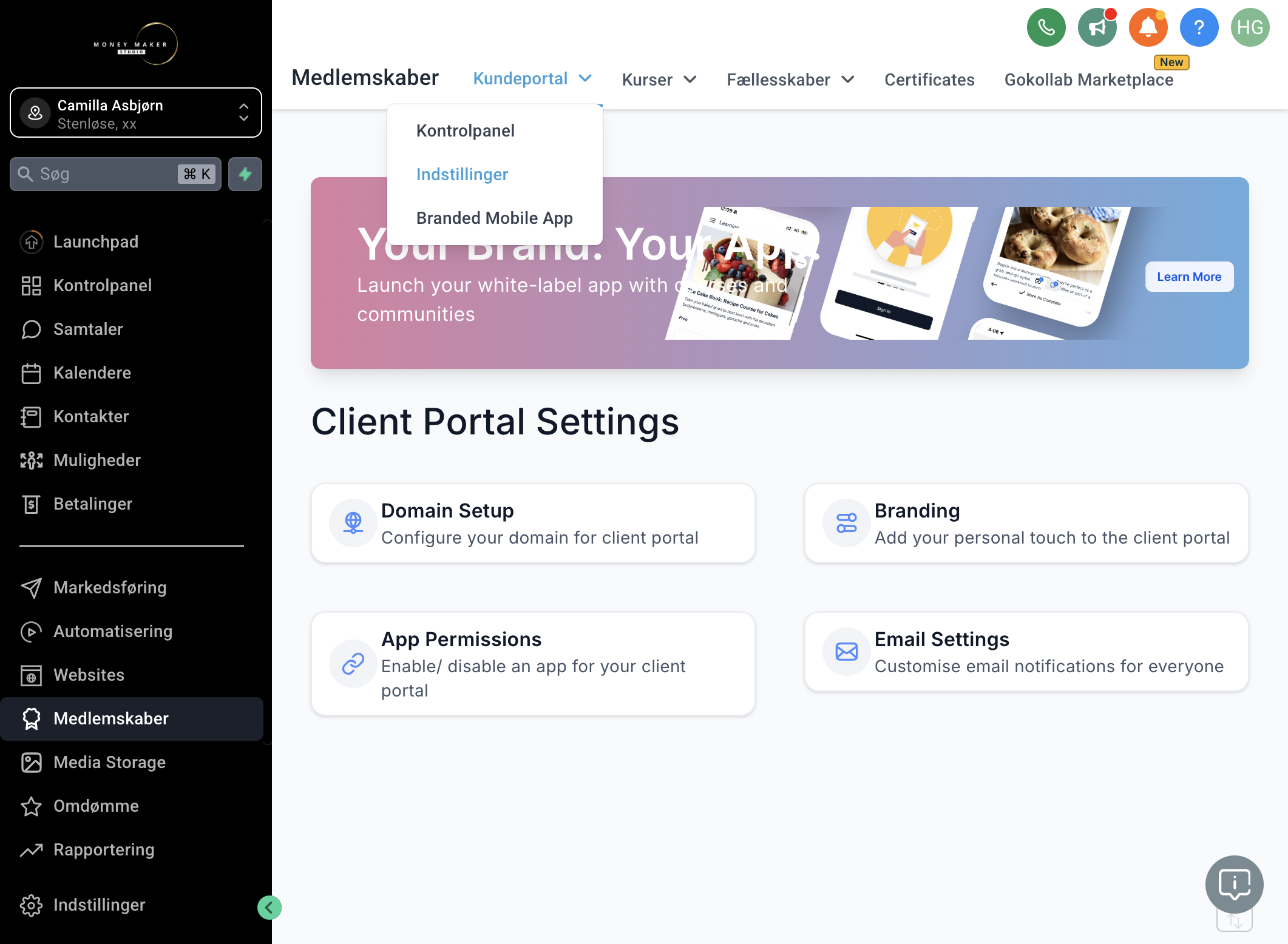Open the floating chat feedback widget
The width and height of the screenshot is (1288, 944).
coord(1235,884)
